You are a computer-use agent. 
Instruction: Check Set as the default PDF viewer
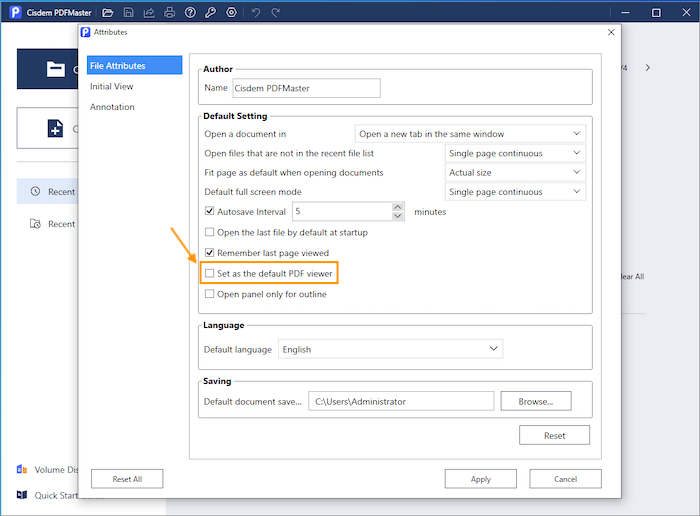pyautogui.click(x=209, y=273)
